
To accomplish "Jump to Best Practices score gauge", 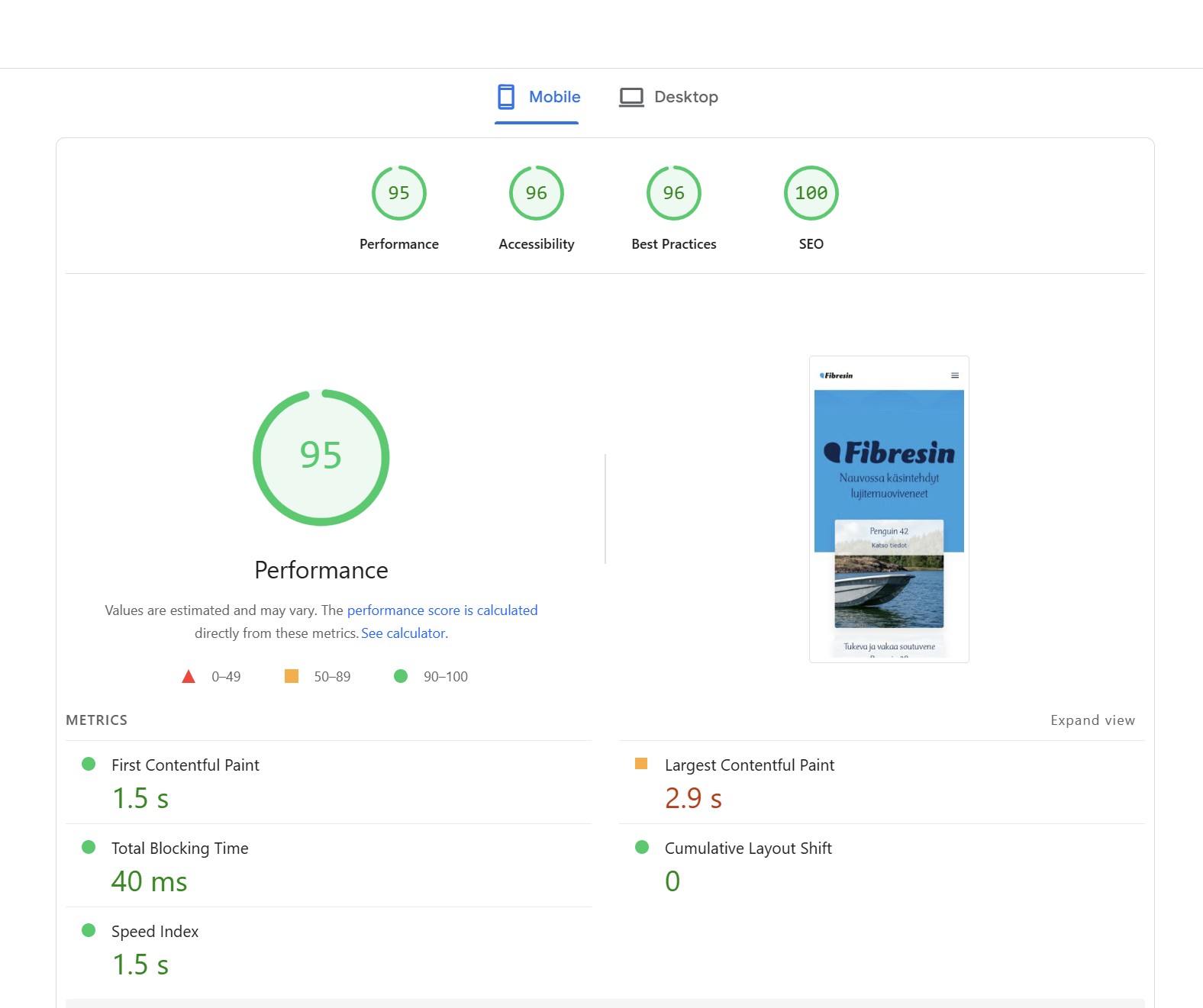I will 673,193.
